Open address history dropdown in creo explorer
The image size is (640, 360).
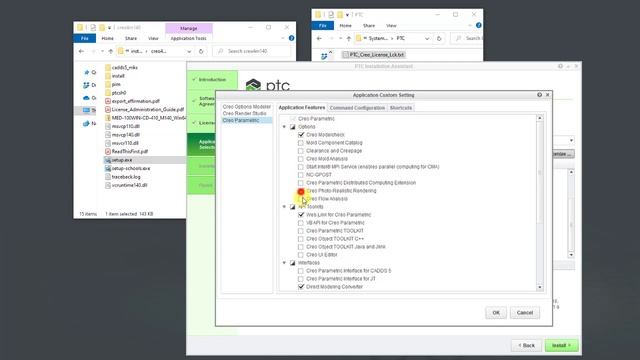pyautogui.click(x=189, y=51)
